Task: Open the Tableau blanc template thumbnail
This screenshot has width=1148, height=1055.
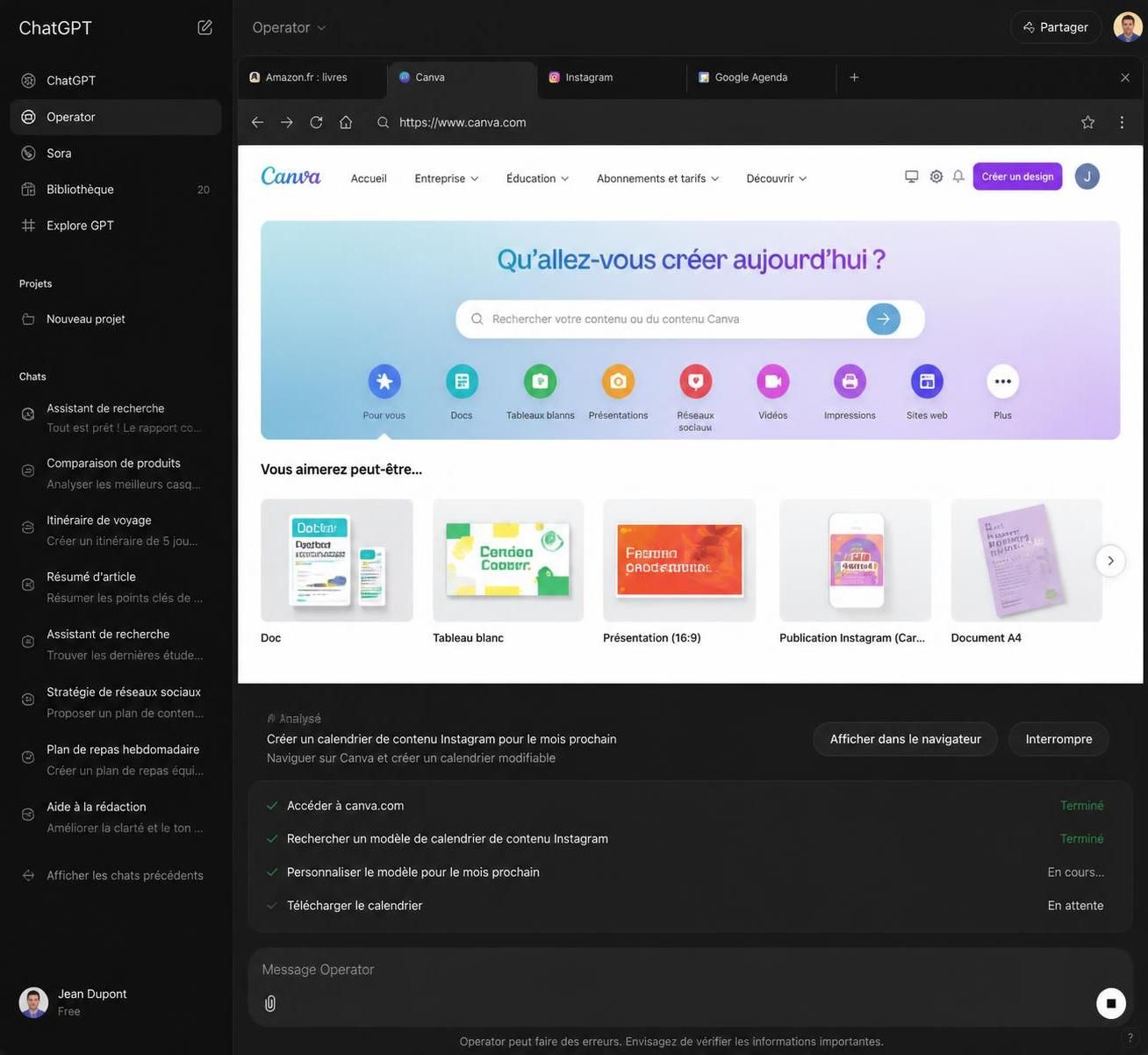Action: pos(508,560)
